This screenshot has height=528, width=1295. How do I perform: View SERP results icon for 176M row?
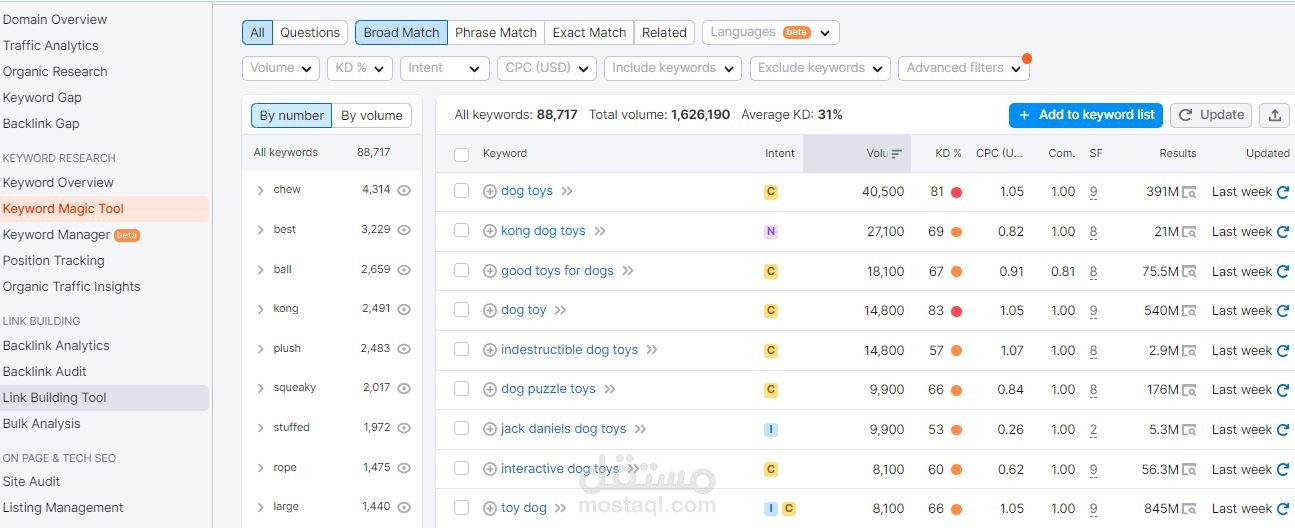1189,390
